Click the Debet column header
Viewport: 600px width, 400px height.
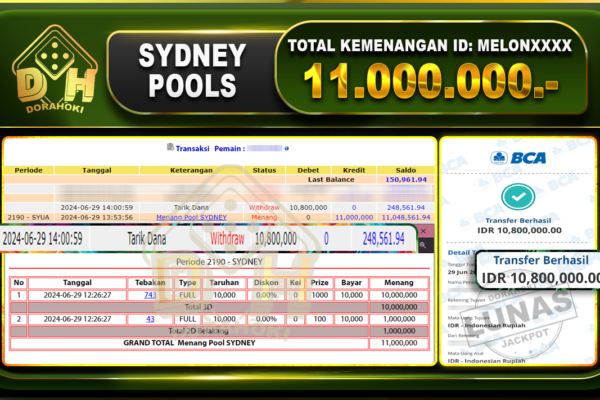(308, 170)
